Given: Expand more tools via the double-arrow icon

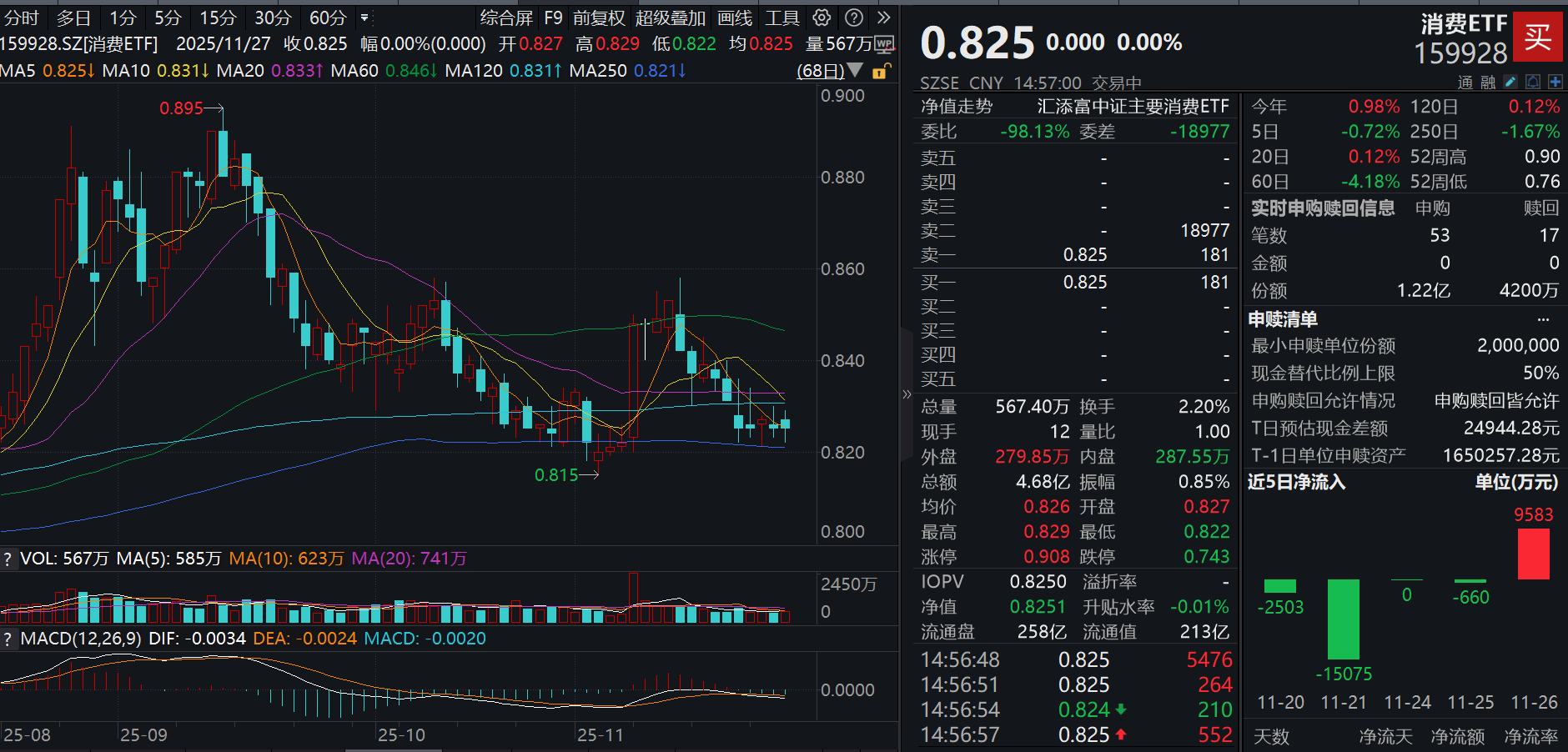Looking at the screenshot, I should tap(882, 18).
